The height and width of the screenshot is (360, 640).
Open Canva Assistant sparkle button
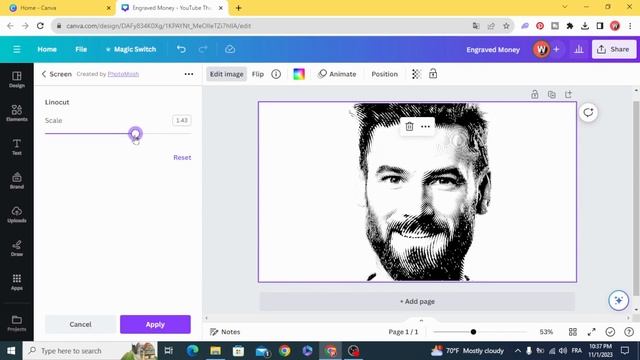[618, 300]
